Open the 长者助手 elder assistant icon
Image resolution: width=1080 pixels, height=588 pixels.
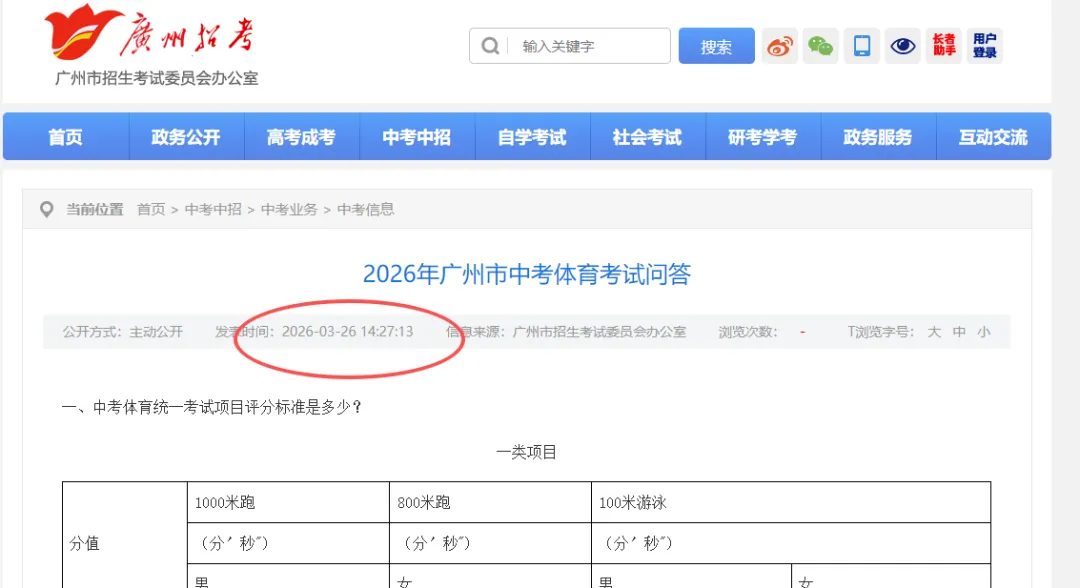pos(943,45)
